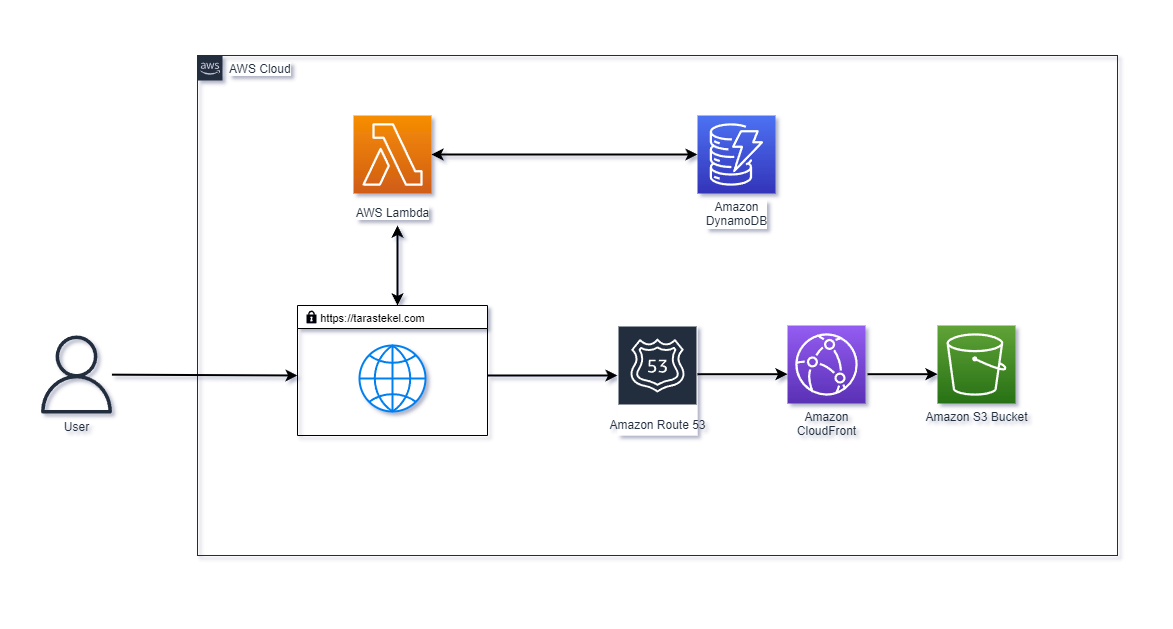Screen dimensions: 1173x629
Task: Click the https://tarastekel.com address text
Action: (x=372, y=318)
